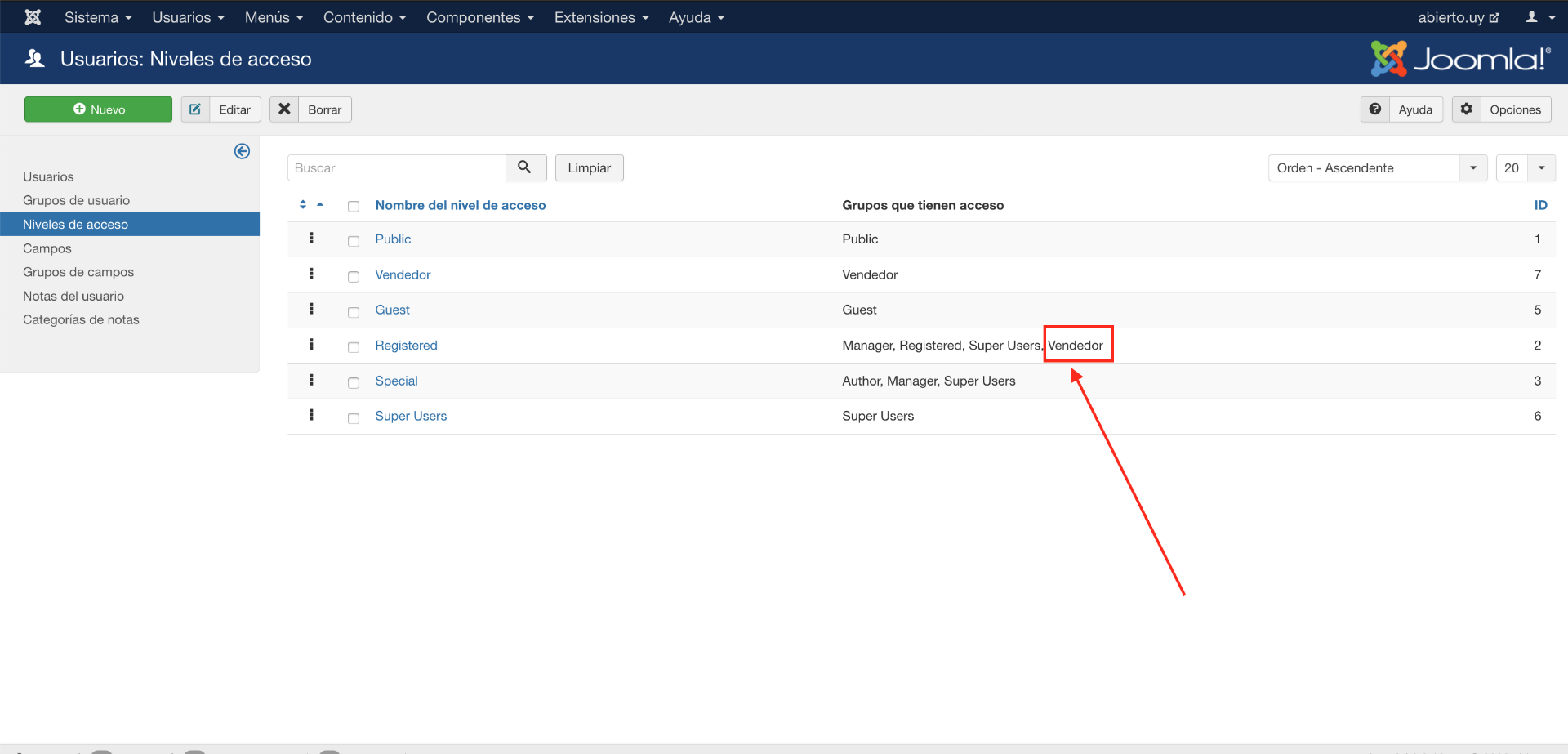The image size is (1568, 754).
Task: Open the Orden - Ascendente sort dropdown
Action: (x=1377, y=168)
